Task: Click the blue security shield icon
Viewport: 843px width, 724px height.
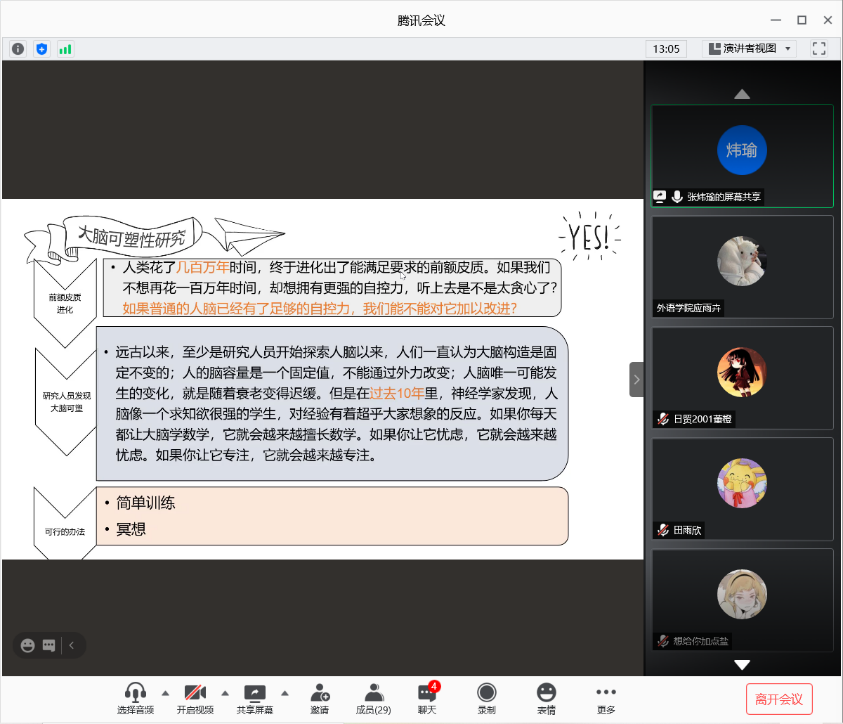Action: (x=41, y=48)
